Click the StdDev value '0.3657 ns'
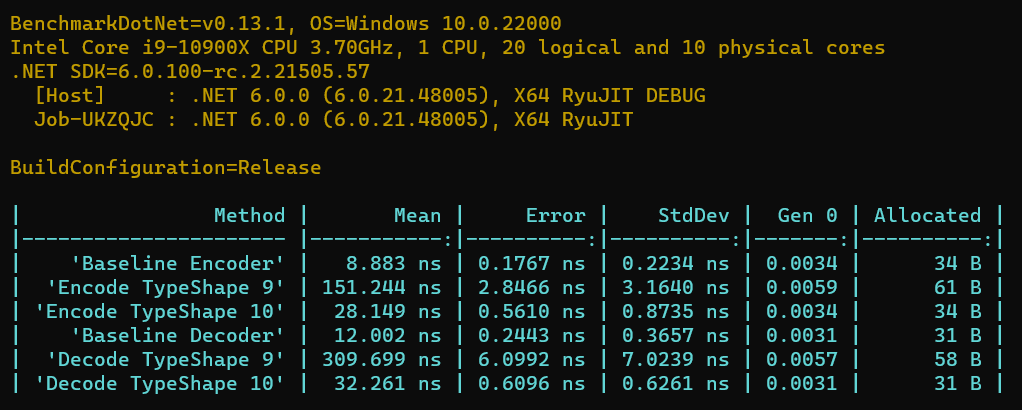1022x410 pixels. pos(676,335)
